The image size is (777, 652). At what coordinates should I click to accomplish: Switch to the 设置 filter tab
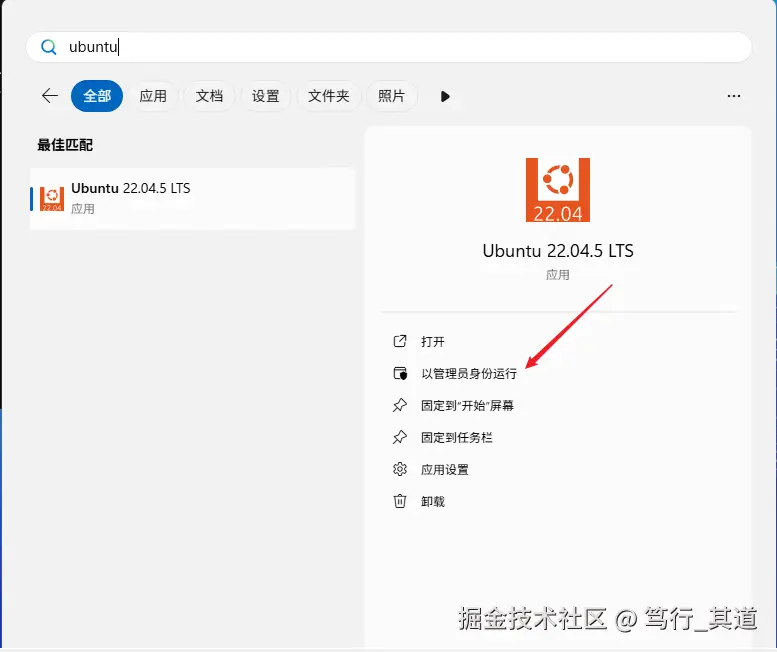pyautogui.click(x=266, y=96)
